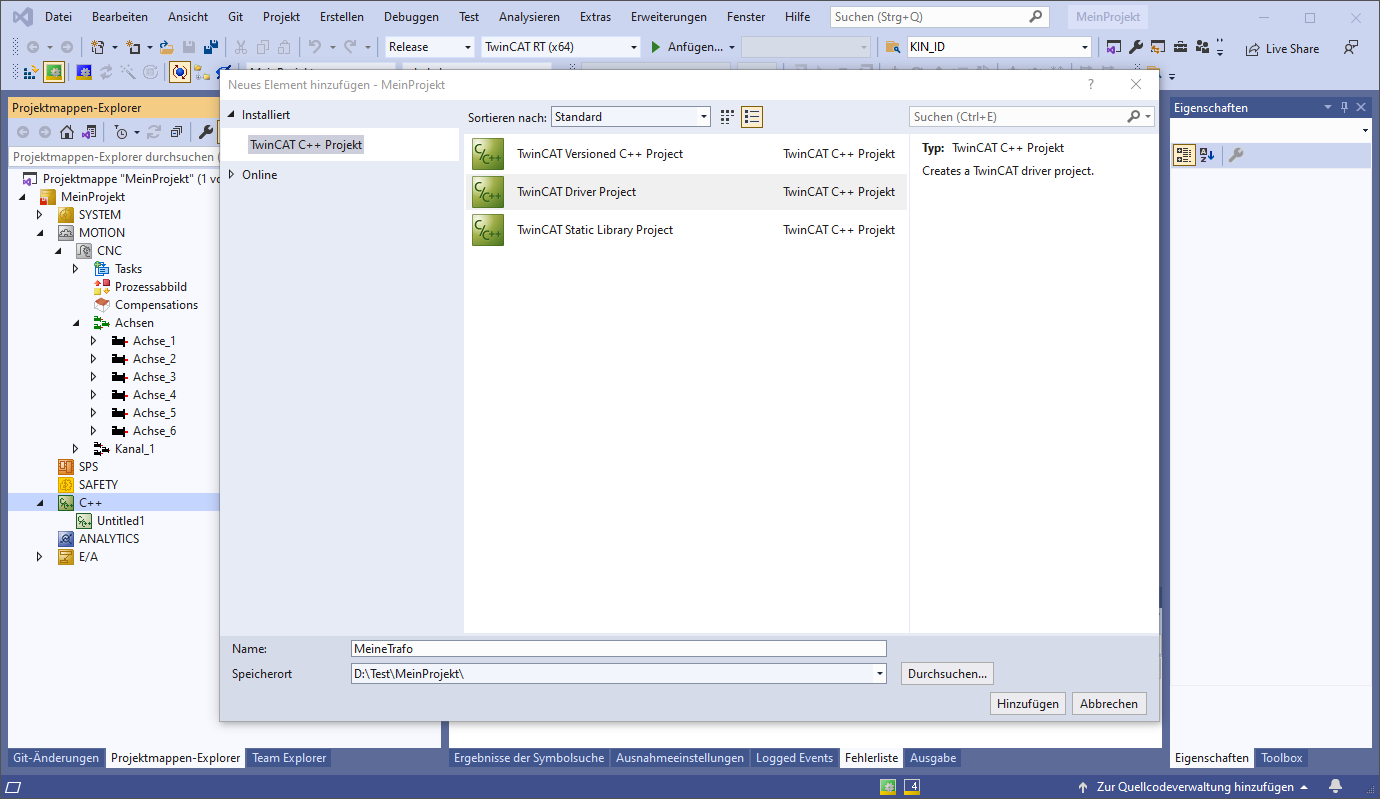Click the wrench Properties icon in Projektmappen-Explorer

coord(207,132)
